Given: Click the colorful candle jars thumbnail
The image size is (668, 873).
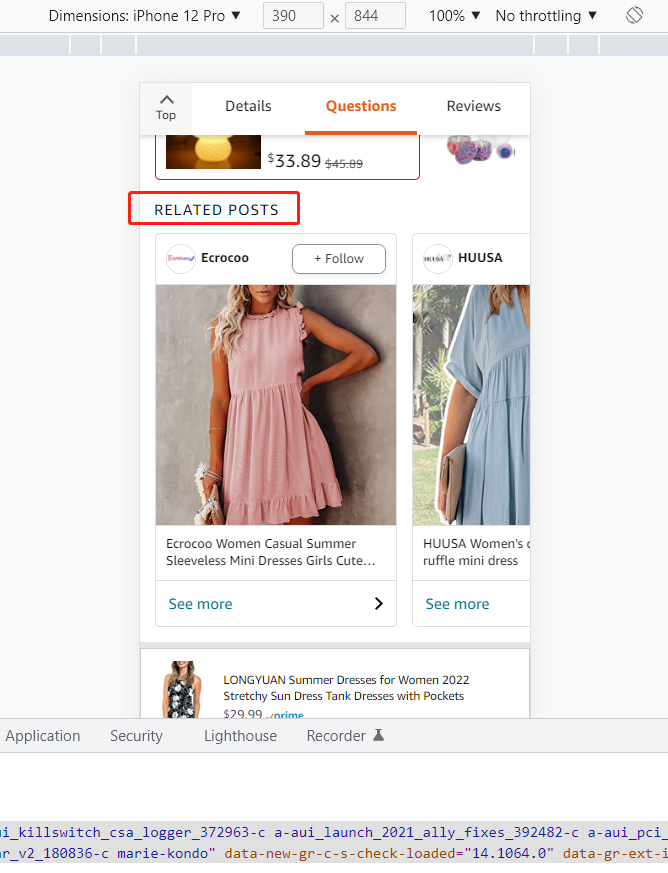Looking at the screenshot, I should tap(480, 149).
